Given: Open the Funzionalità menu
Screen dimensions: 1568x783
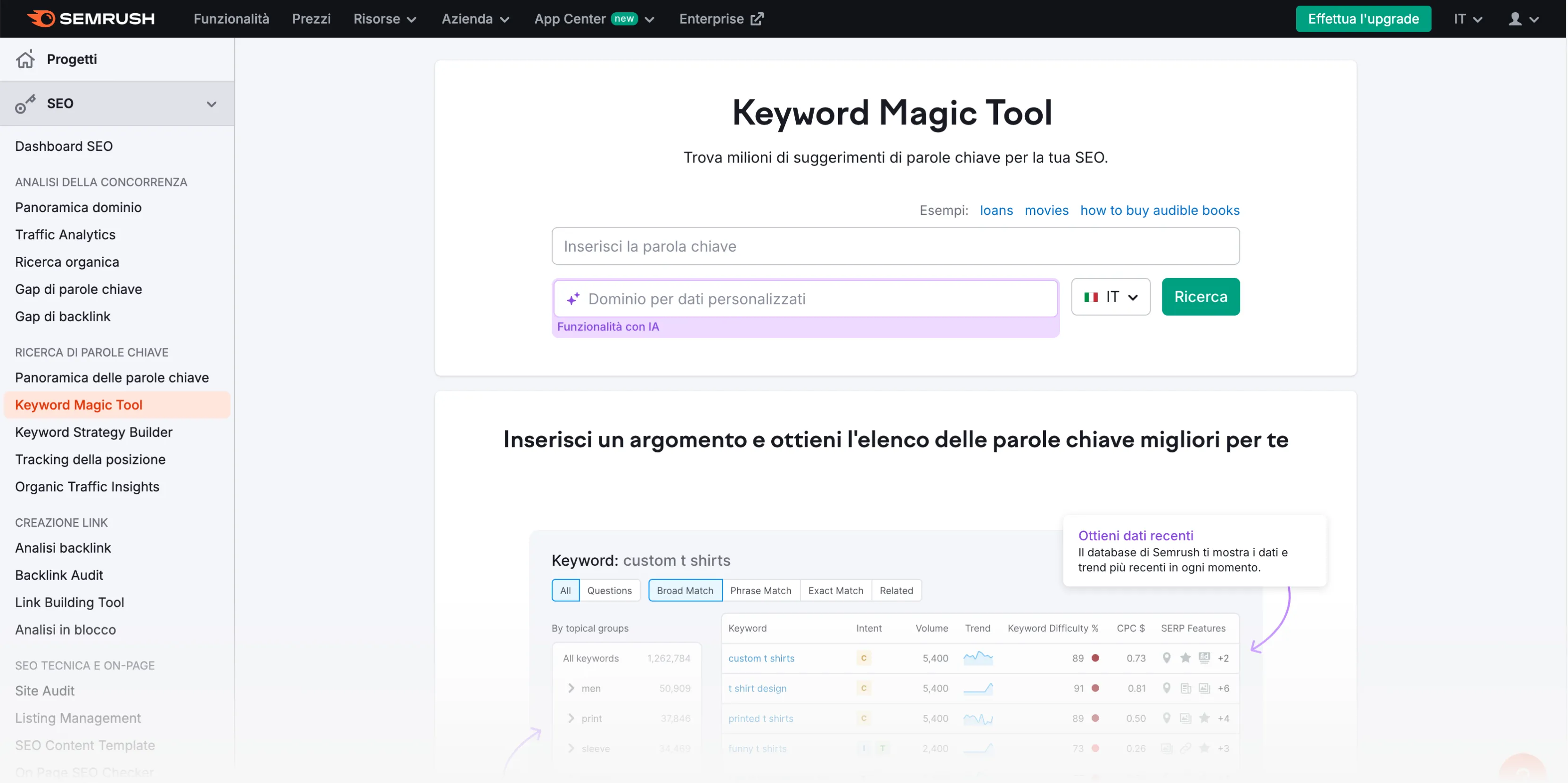Looking at the screenshot, I should tap(231, 19).
